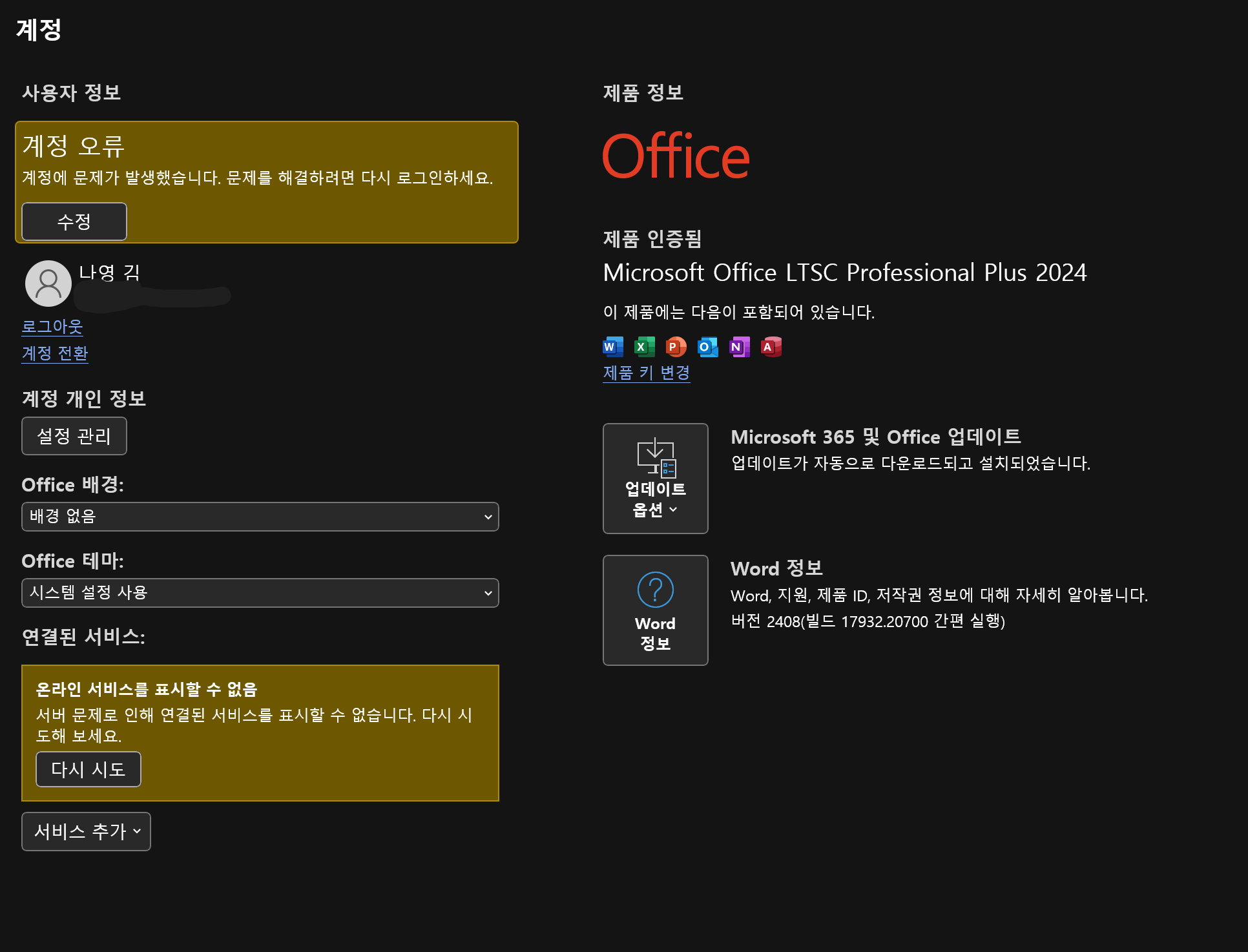
Task: Click the product name LTSC Professional Plus 2024
Action: click(845, 273)
